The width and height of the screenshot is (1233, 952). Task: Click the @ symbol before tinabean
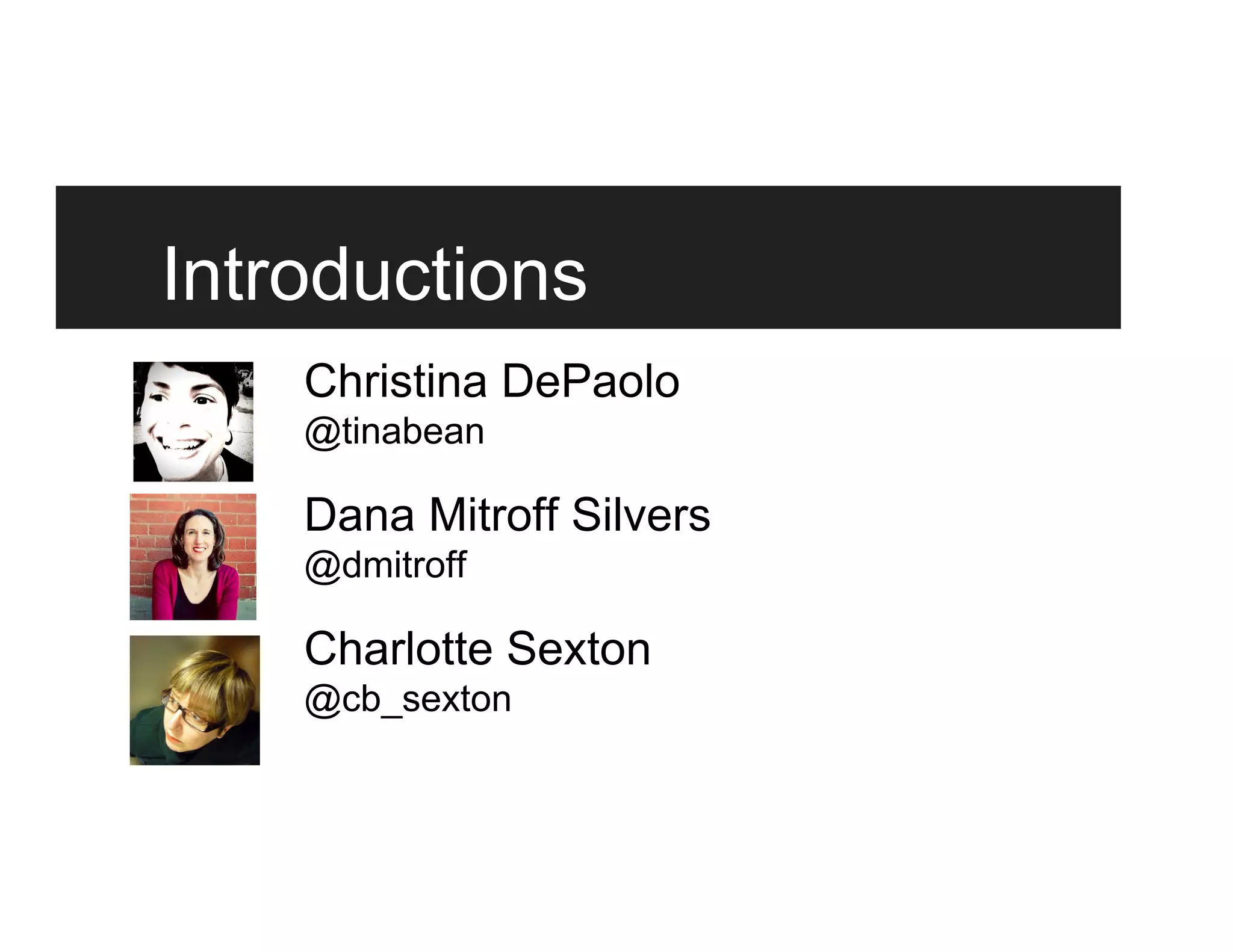coord(323,434)
